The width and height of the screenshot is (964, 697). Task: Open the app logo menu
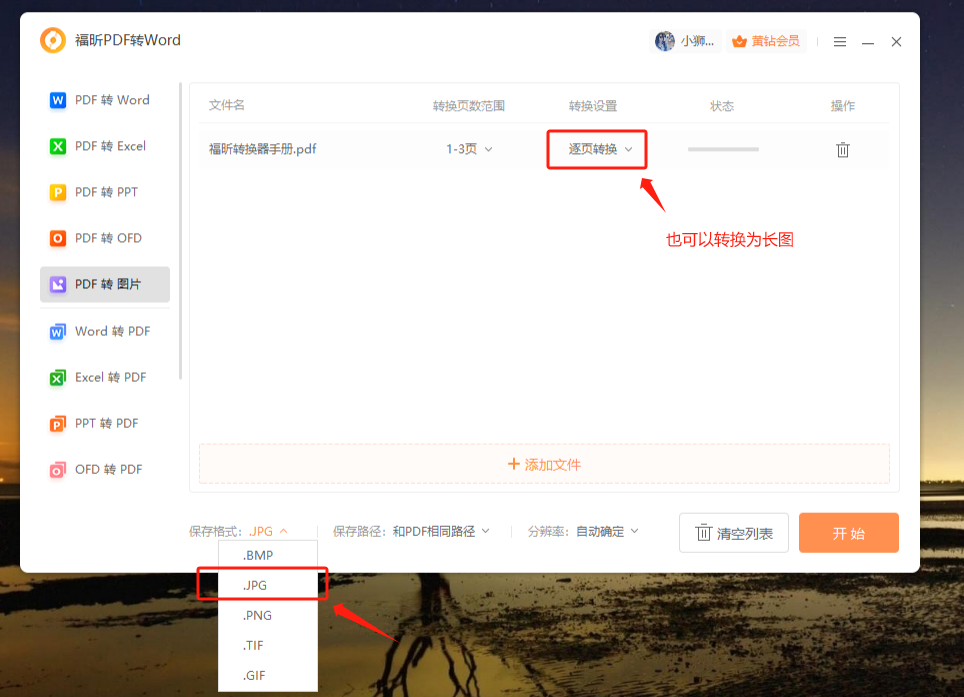tap(53, 40)
